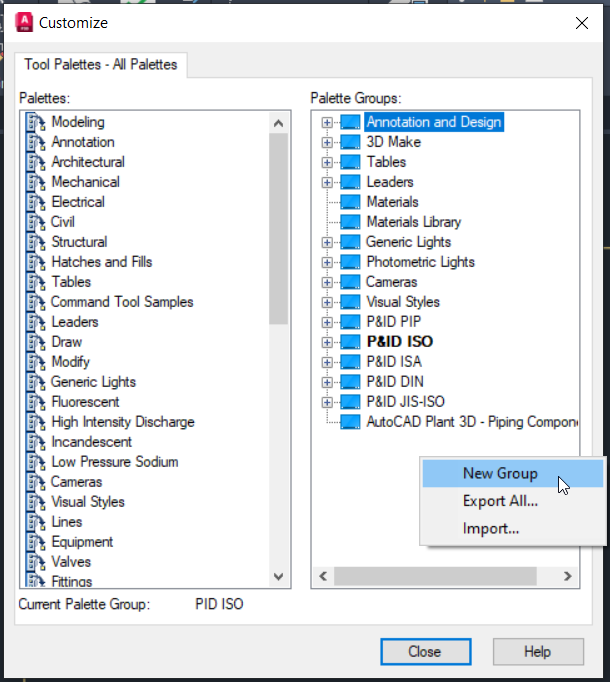This screenshot has width=610, height=682.
Task: Select Leaders in the Palettes list
Action: [75, 322]
